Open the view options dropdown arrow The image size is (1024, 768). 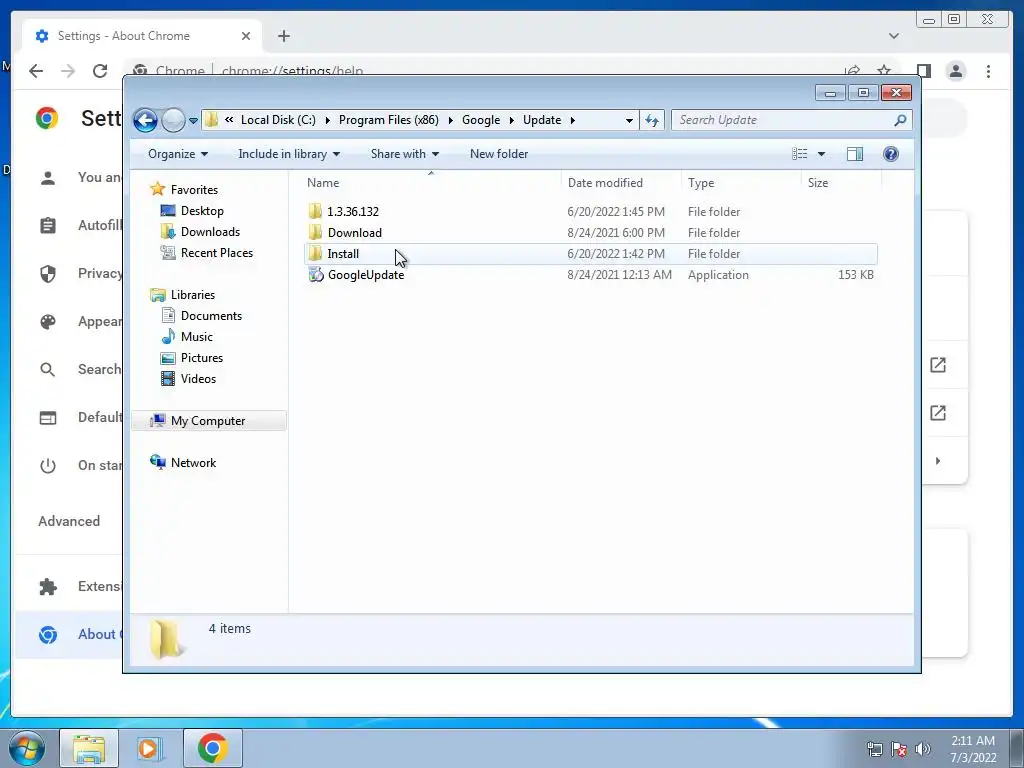[822, 154]
